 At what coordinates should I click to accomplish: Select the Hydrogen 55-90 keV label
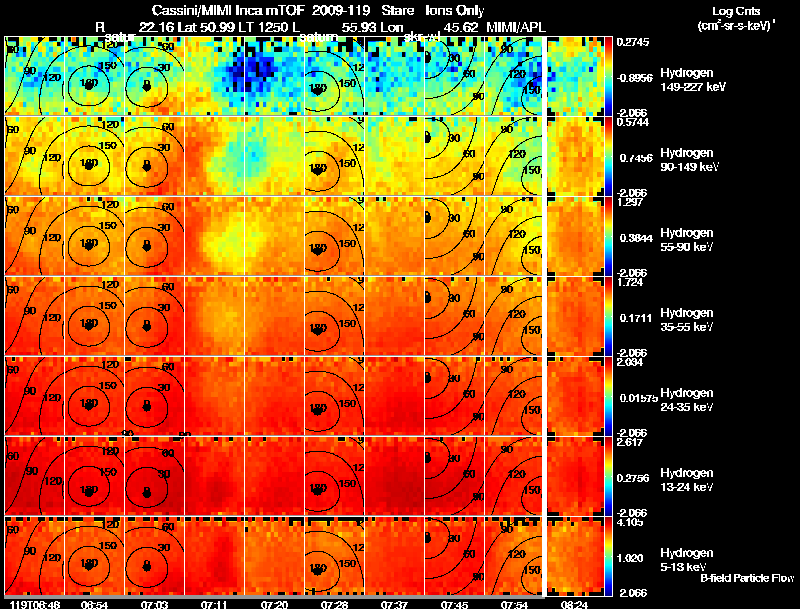click(x=687, y=240)
